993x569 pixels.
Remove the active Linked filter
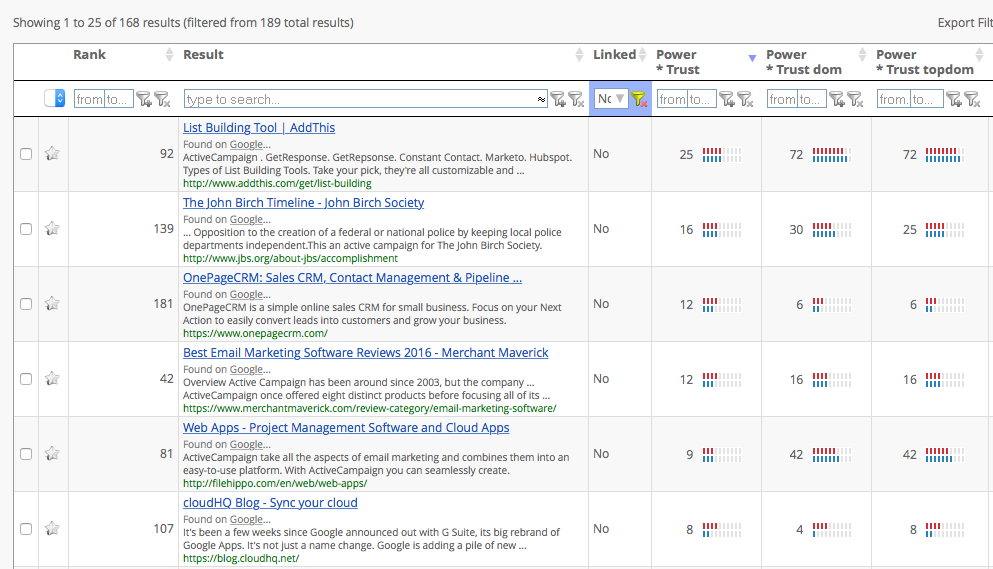639,99
